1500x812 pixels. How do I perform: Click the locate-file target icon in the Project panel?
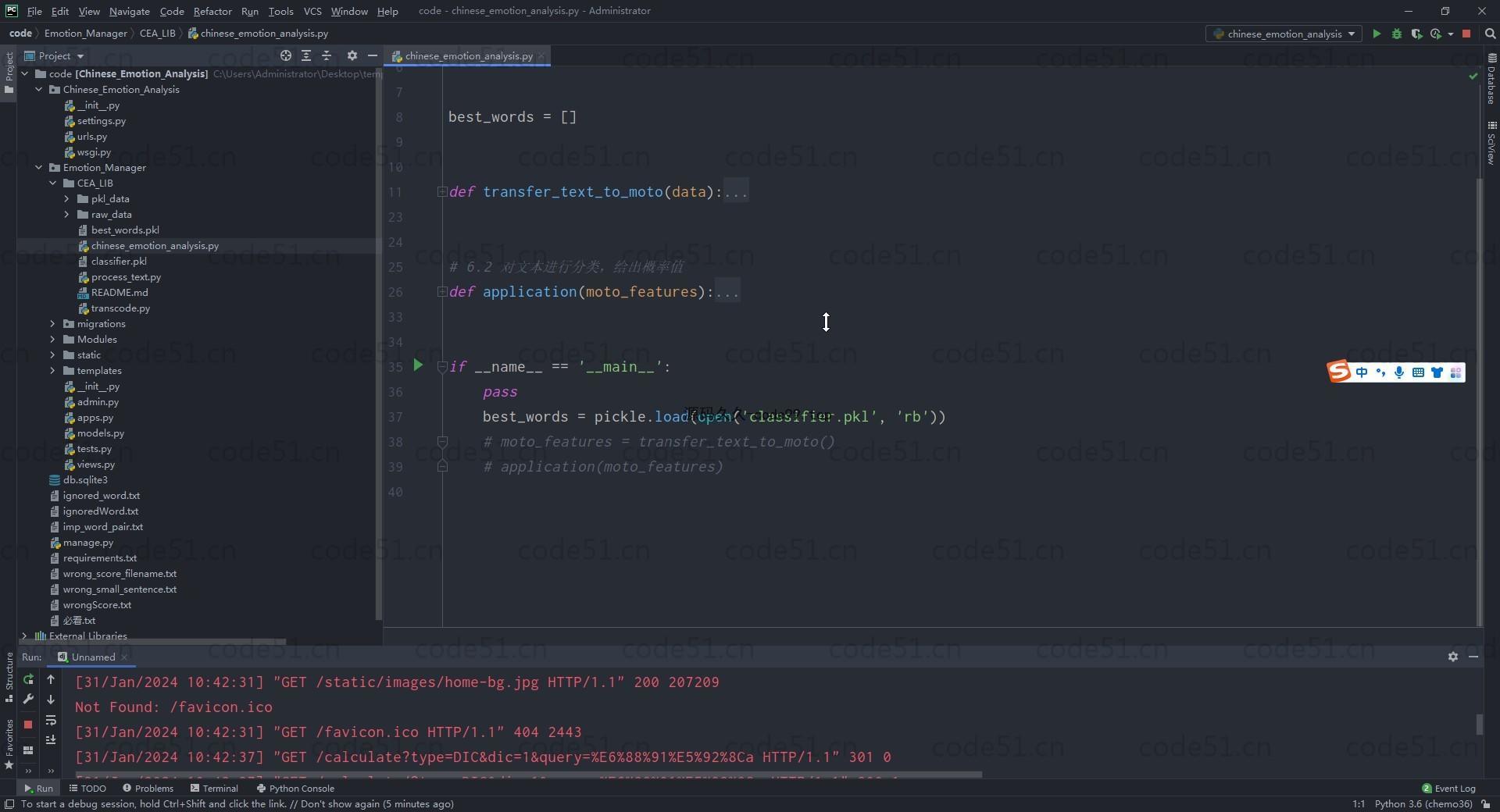(x=286, y=55)
